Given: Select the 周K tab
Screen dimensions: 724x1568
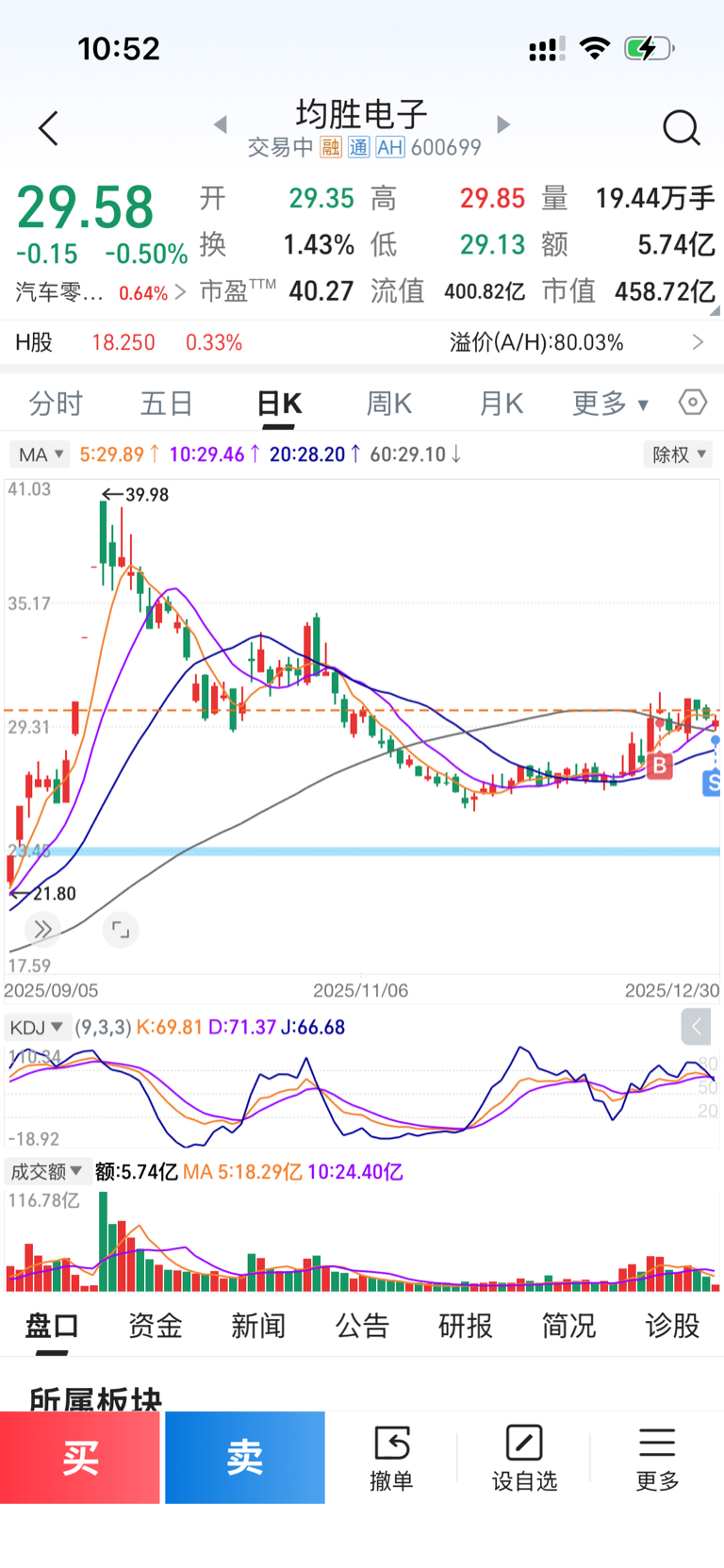Looking at the screenshot, I should [389, 404].
